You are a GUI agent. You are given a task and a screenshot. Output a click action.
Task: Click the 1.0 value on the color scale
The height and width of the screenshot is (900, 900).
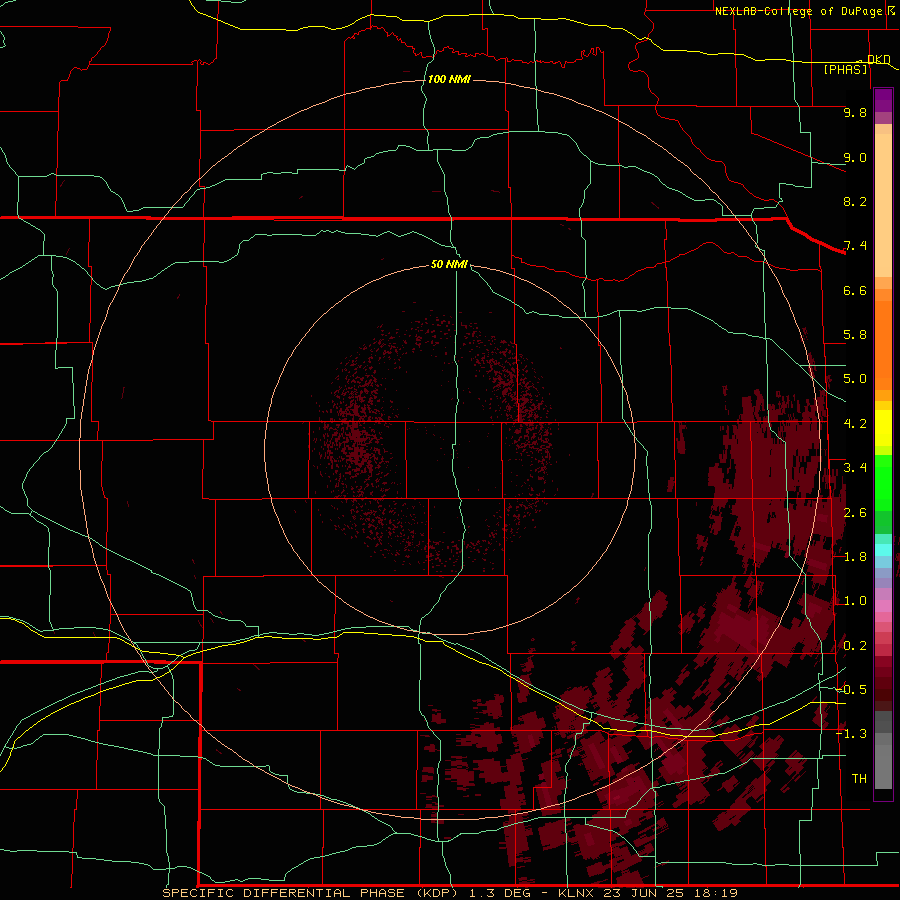coord(855,601)
